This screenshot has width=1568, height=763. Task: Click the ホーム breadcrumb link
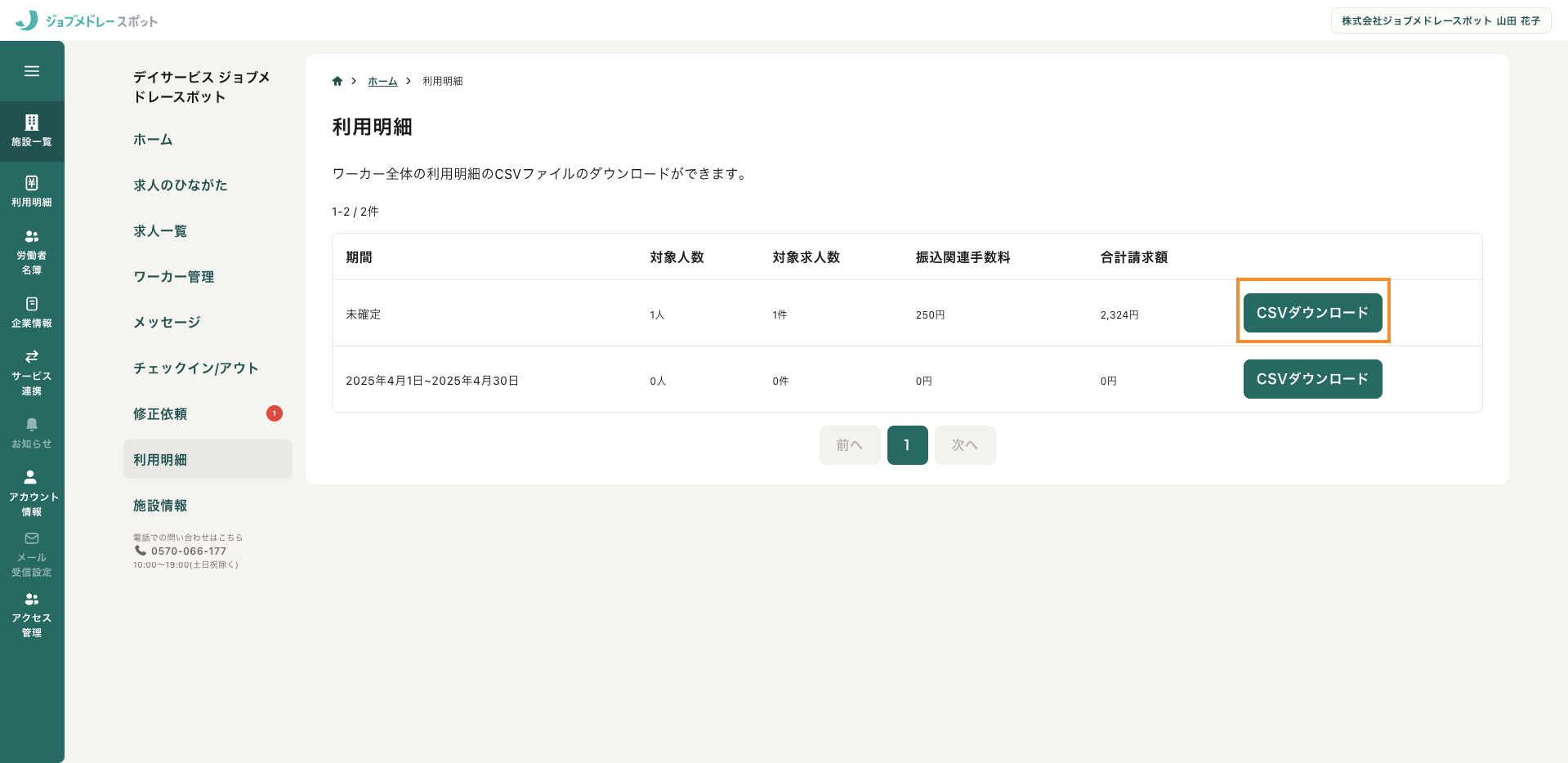tap(382, 81)
